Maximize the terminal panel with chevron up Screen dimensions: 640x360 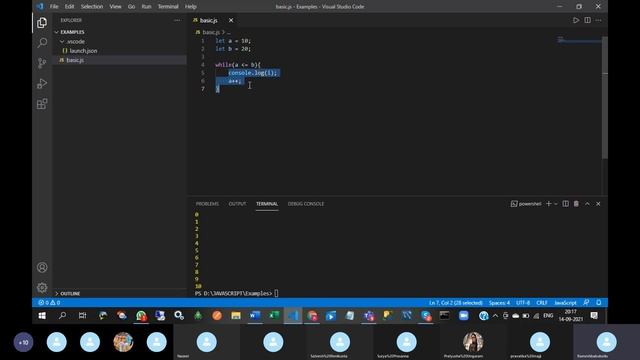click(x=587, y=204)
